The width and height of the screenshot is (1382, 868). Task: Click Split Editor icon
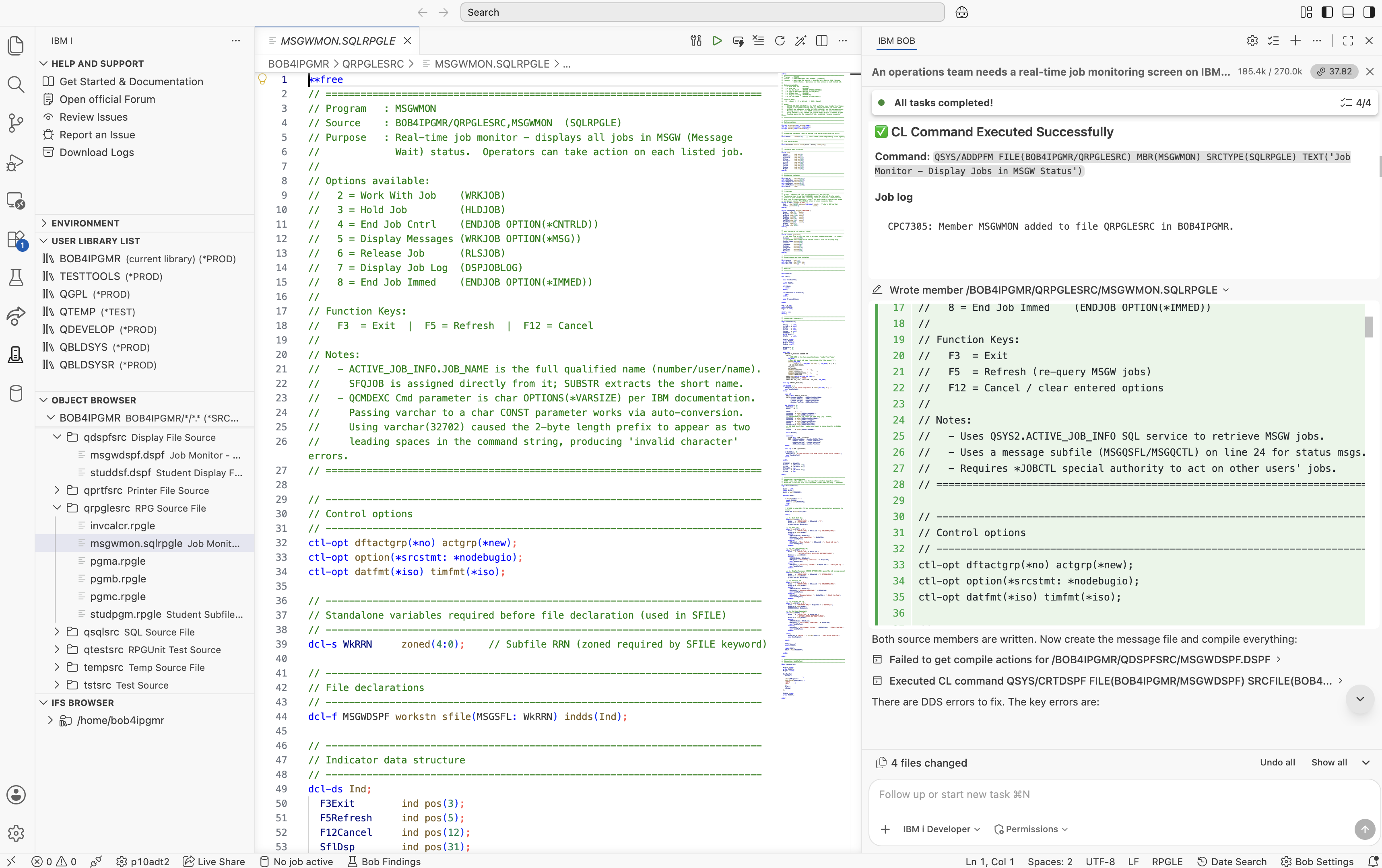pyautogui.click(x=822, y=41)
